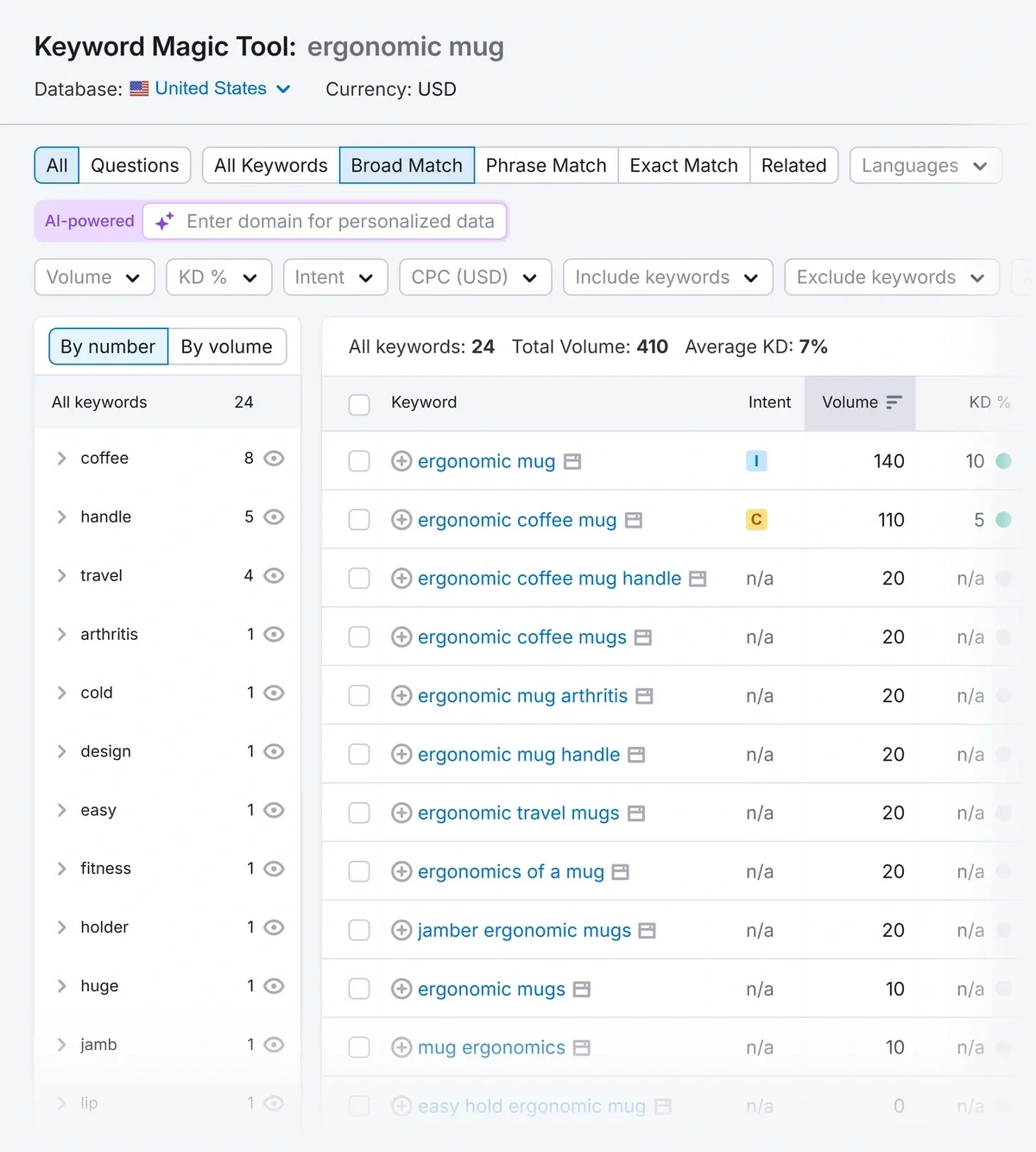This screenshot has height=1152, width=1036.
Task: Click the plus icon beside "ergonomic coffee mug"
Action: coord(401,520)
